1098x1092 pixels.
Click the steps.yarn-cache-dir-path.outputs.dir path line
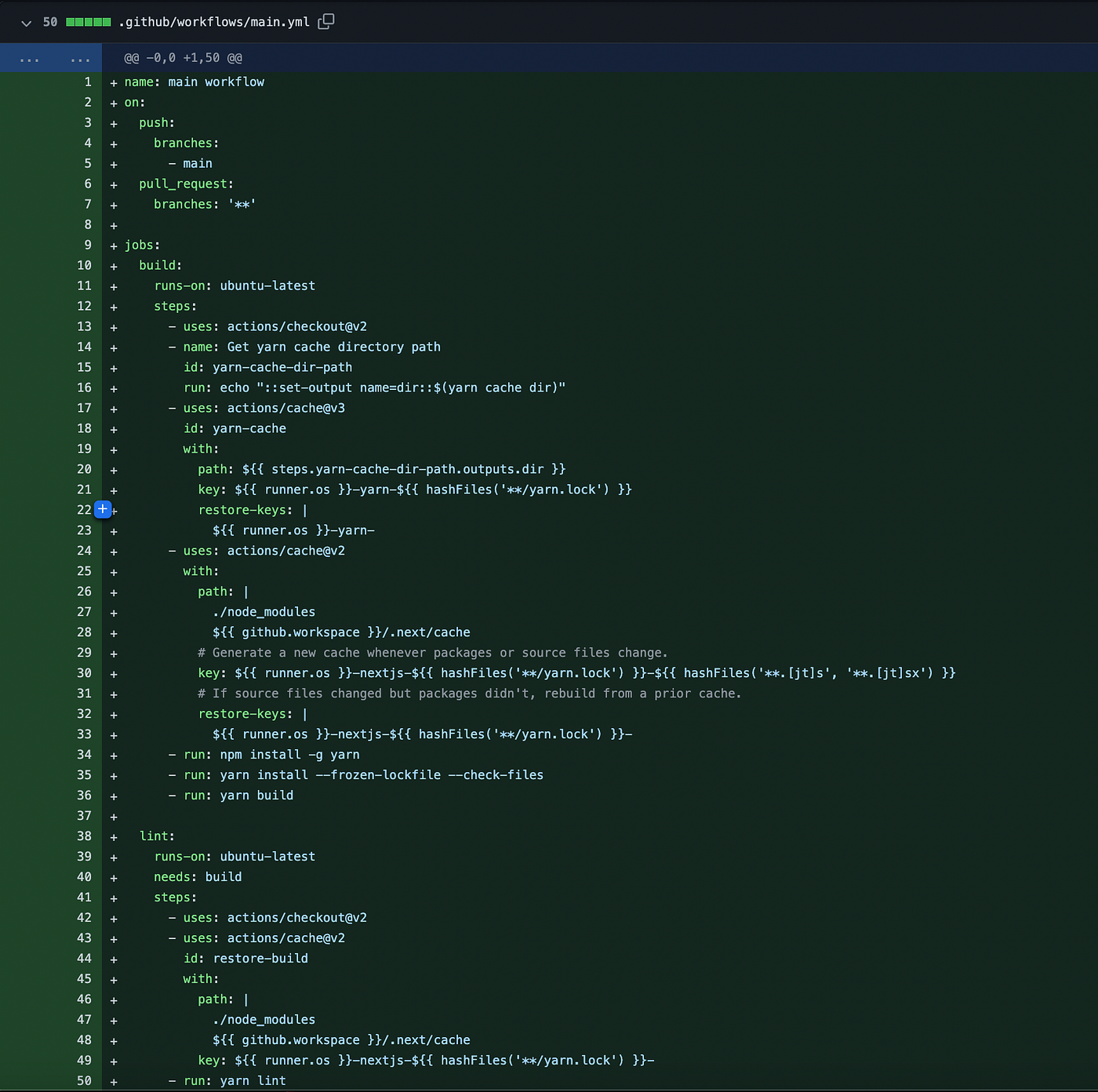click(x=382, y=469)
